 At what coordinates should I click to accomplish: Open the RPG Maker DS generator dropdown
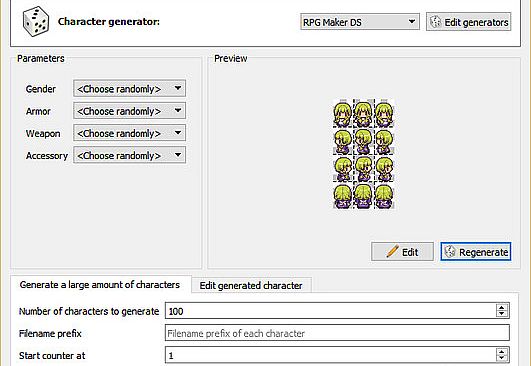pos(360,22)
